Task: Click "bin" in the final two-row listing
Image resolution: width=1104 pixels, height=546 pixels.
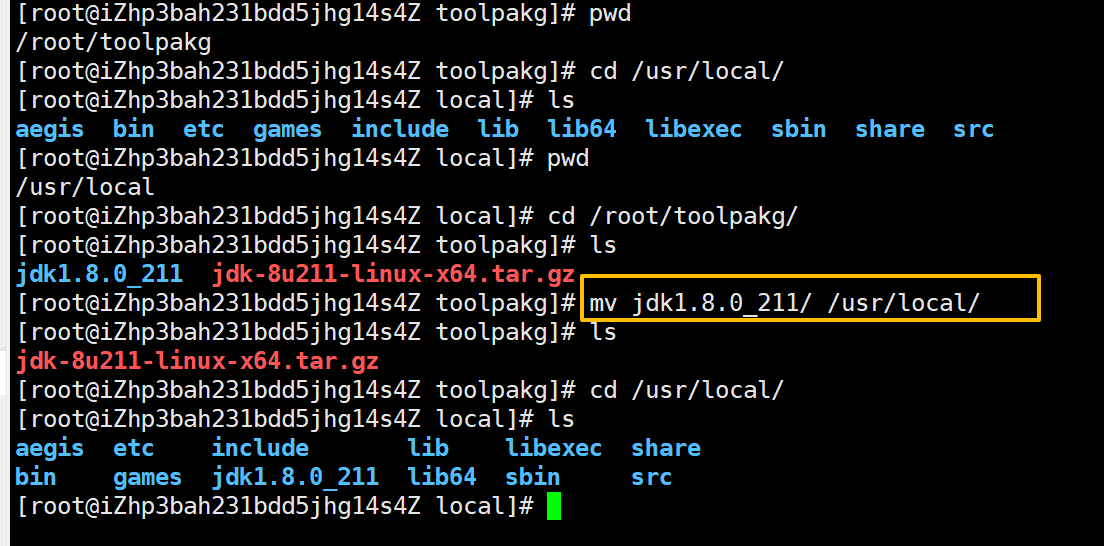Action: [x=36, y=477]
